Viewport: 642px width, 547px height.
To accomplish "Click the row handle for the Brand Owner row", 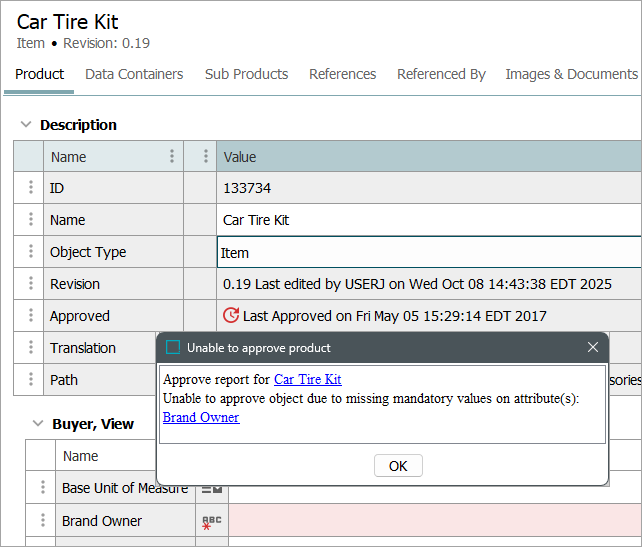I will [42, 521].
